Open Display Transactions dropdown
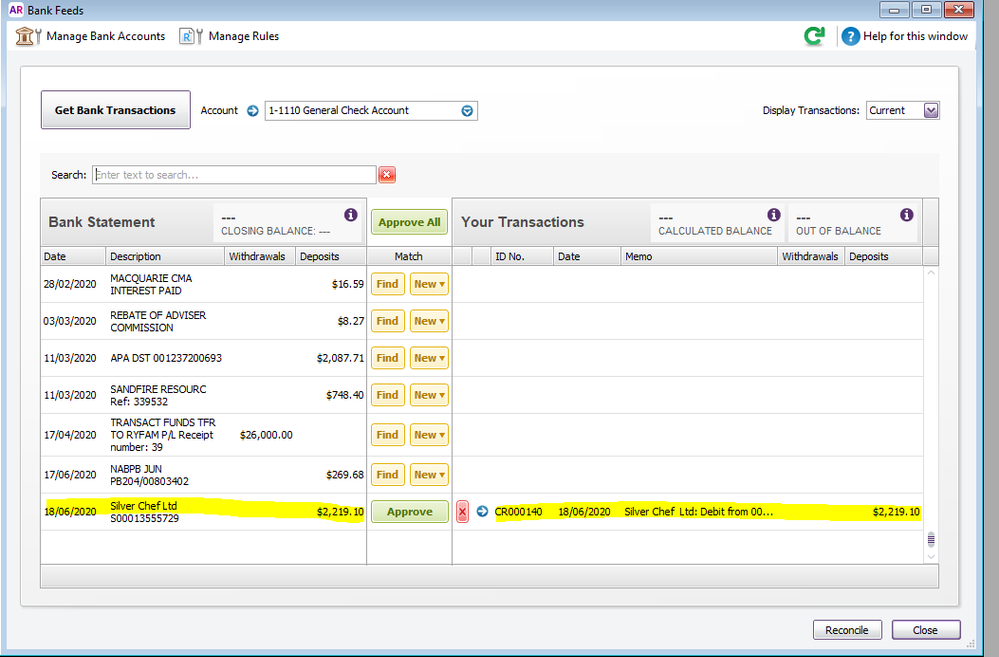Image resolution: width=999 pixels, height=657 pixels. [x=931, y=111]
